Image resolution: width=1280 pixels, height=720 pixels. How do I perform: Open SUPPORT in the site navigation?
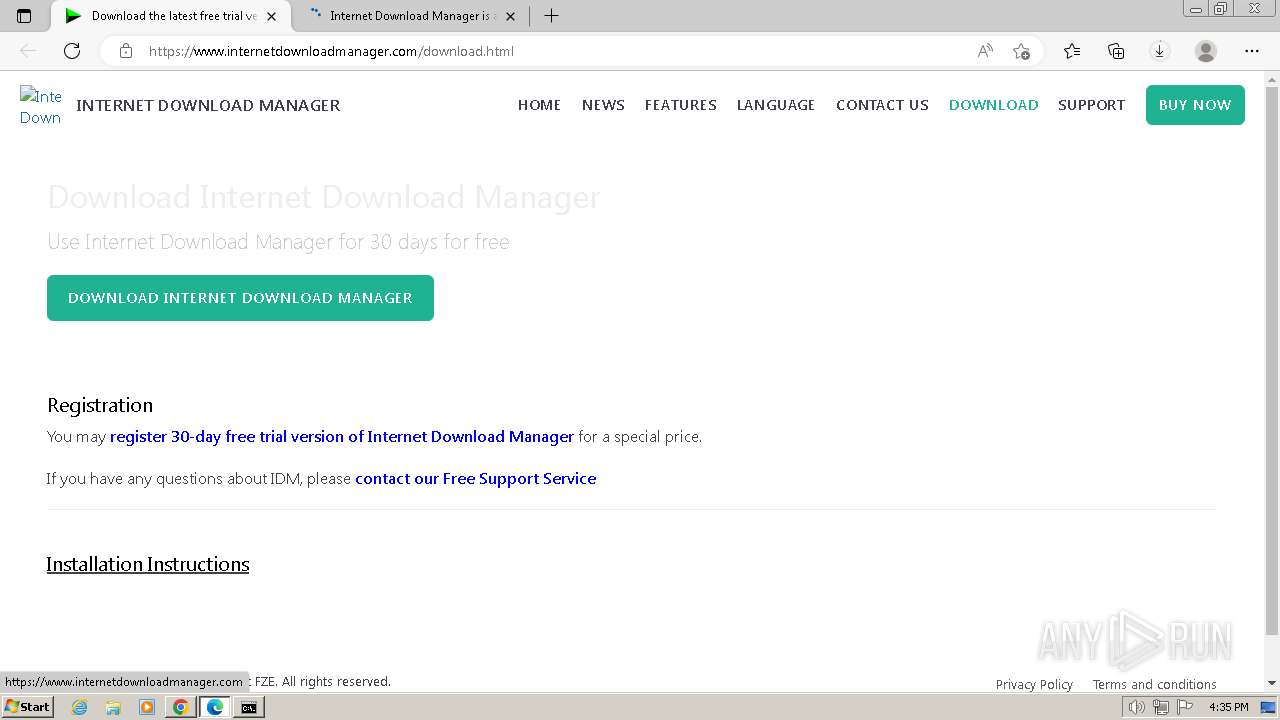[x=1091, y=105]
